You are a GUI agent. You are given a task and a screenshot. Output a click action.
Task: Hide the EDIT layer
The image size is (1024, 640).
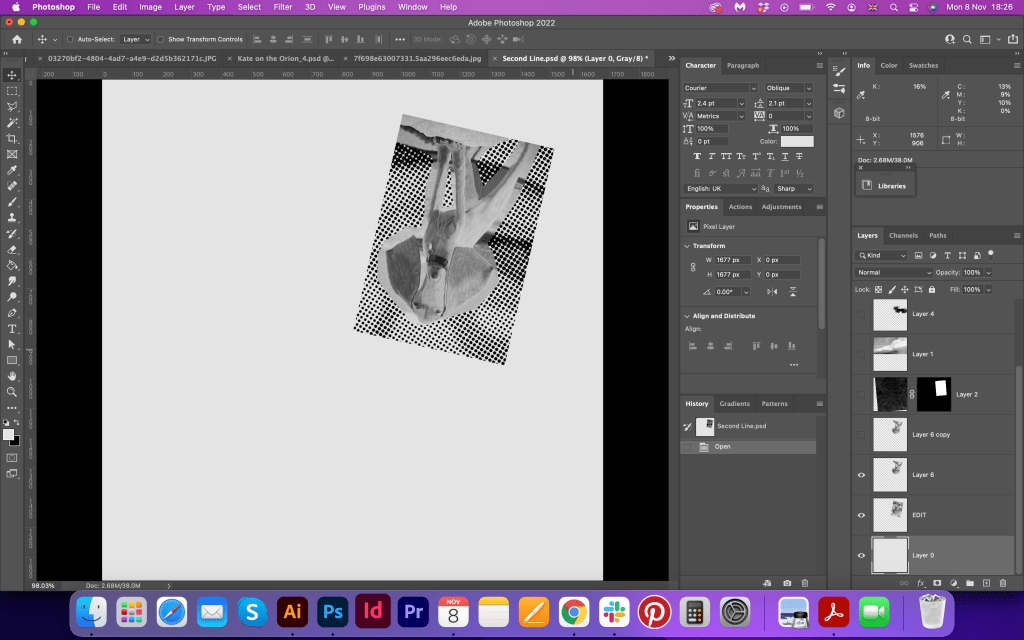(x=862, y=514)
